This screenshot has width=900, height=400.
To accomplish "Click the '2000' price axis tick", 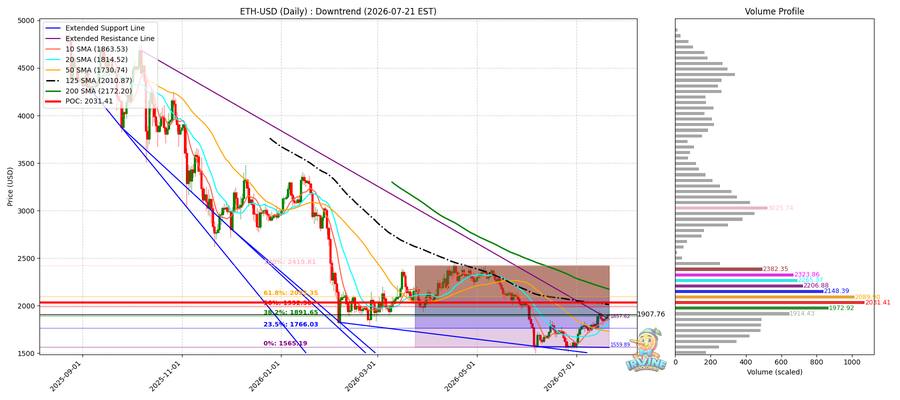I will (x=25, y=306).
